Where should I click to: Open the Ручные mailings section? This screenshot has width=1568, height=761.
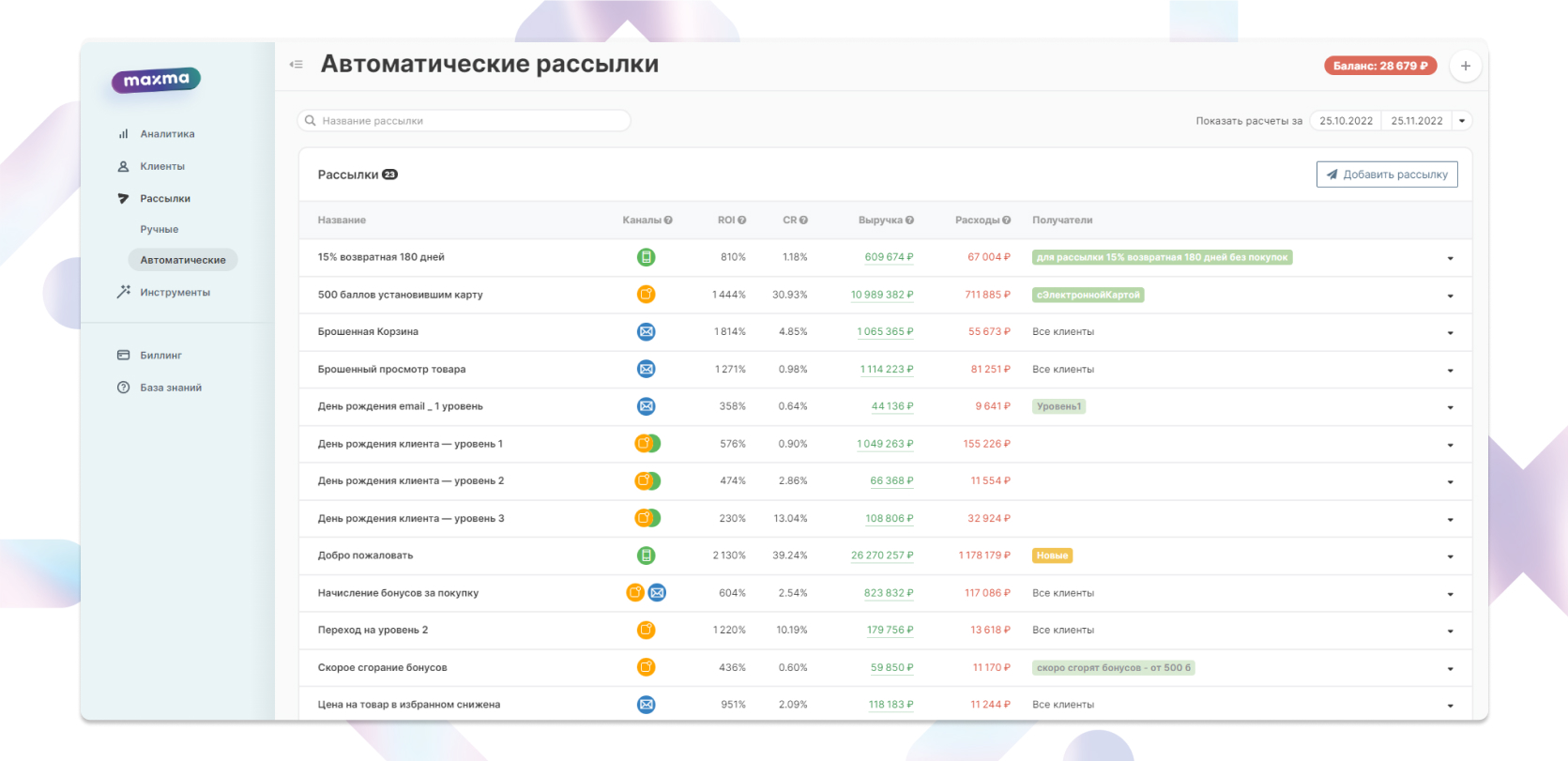coord(160,229)
